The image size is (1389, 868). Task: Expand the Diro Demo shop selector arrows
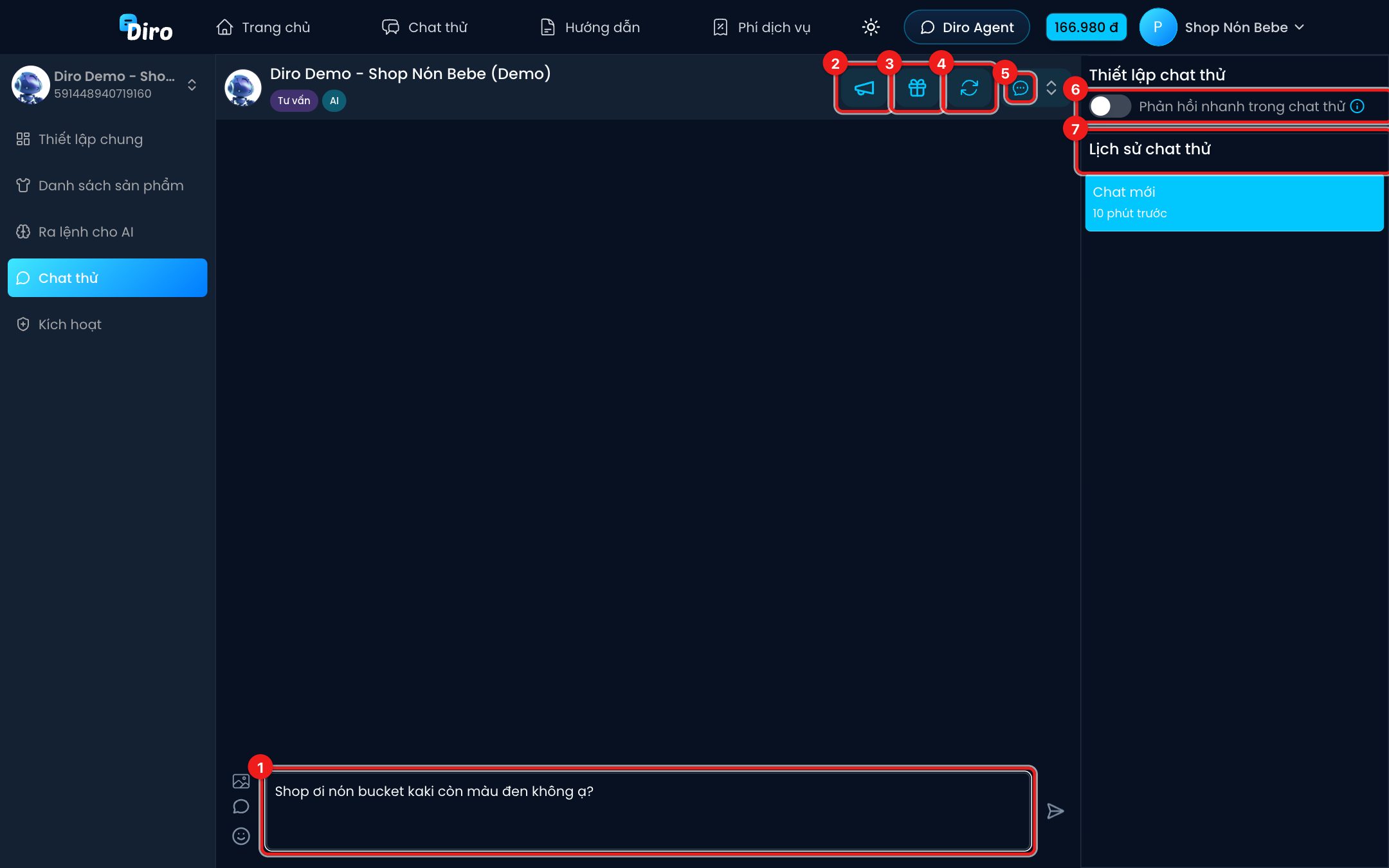pyautogui.click(x=192, y=85)
